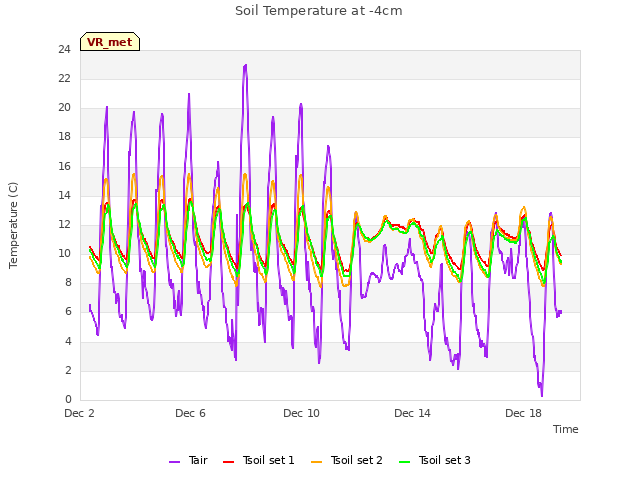Image resolution: width=640 pixels, height=480 pixels.
Task: Click the 20 y-axis tick label
Action: click(x=64, y=108)
